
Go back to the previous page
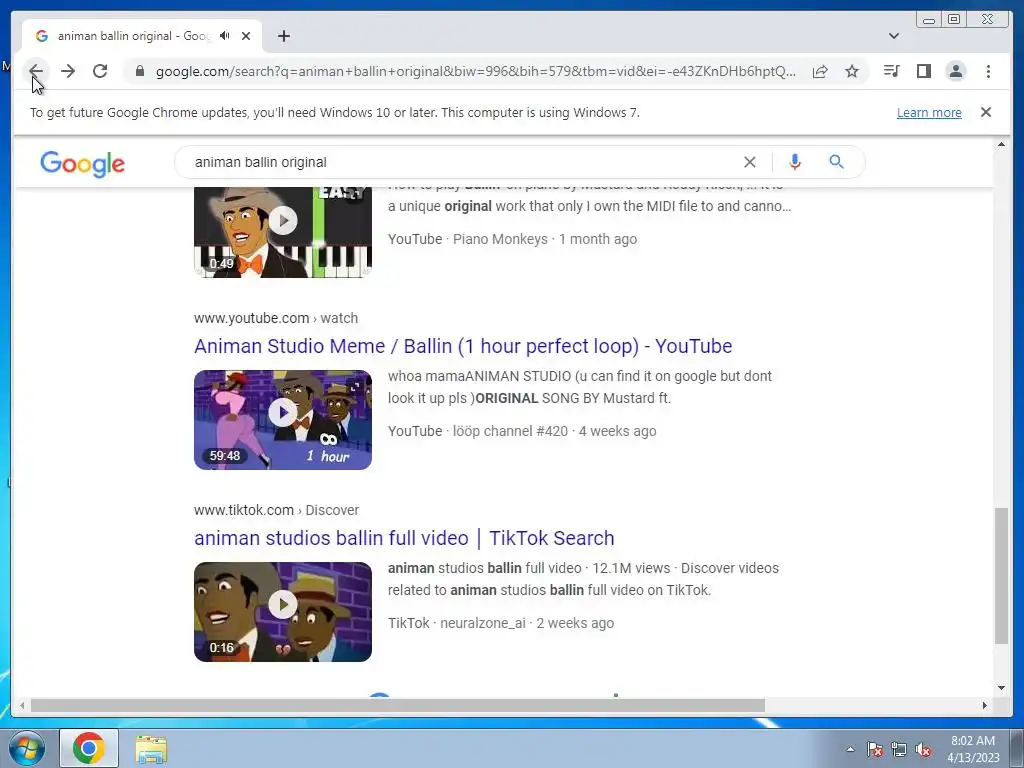tap(36, 71)
